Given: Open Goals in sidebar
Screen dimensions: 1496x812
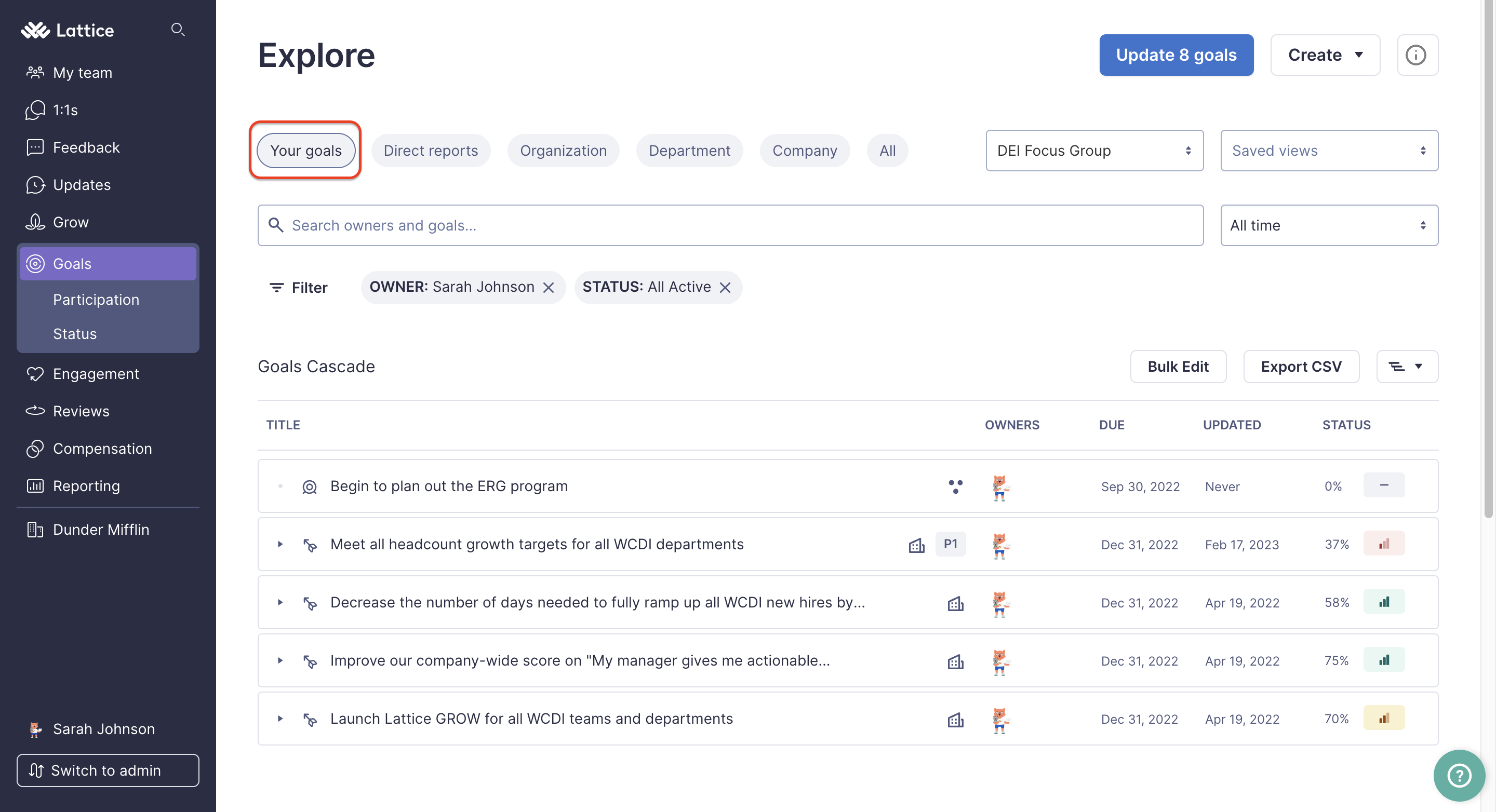Looking at the screenshot, I should 108,264.
